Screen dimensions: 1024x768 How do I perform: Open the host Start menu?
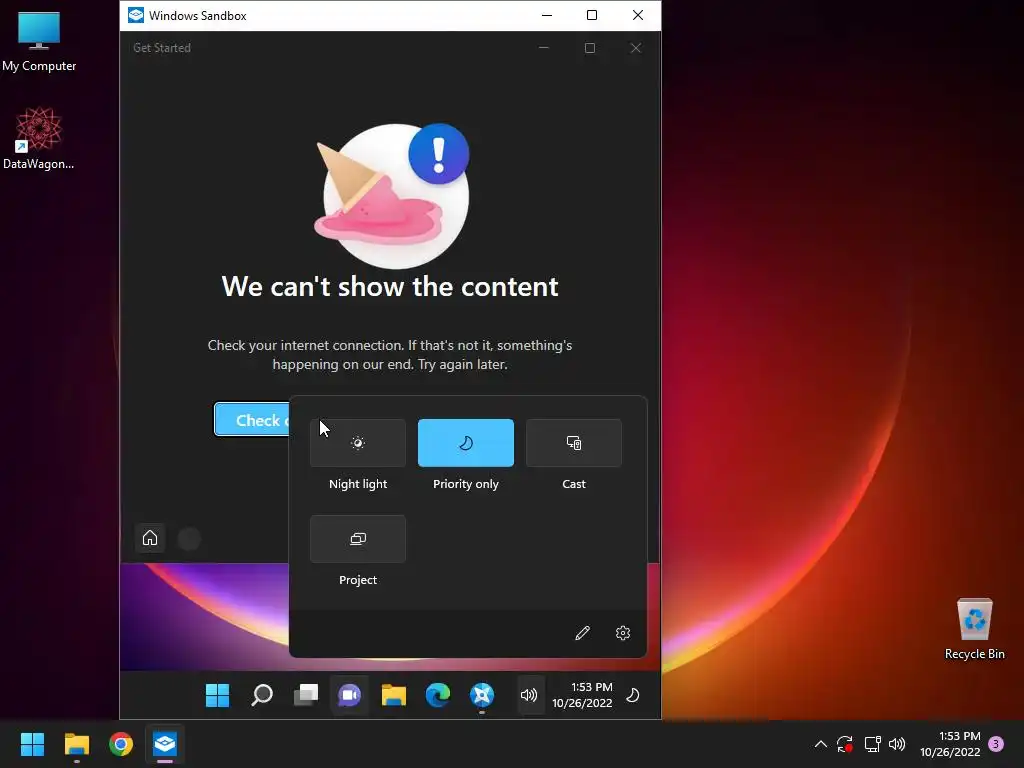pyautogui.click(x=32, y=744)
